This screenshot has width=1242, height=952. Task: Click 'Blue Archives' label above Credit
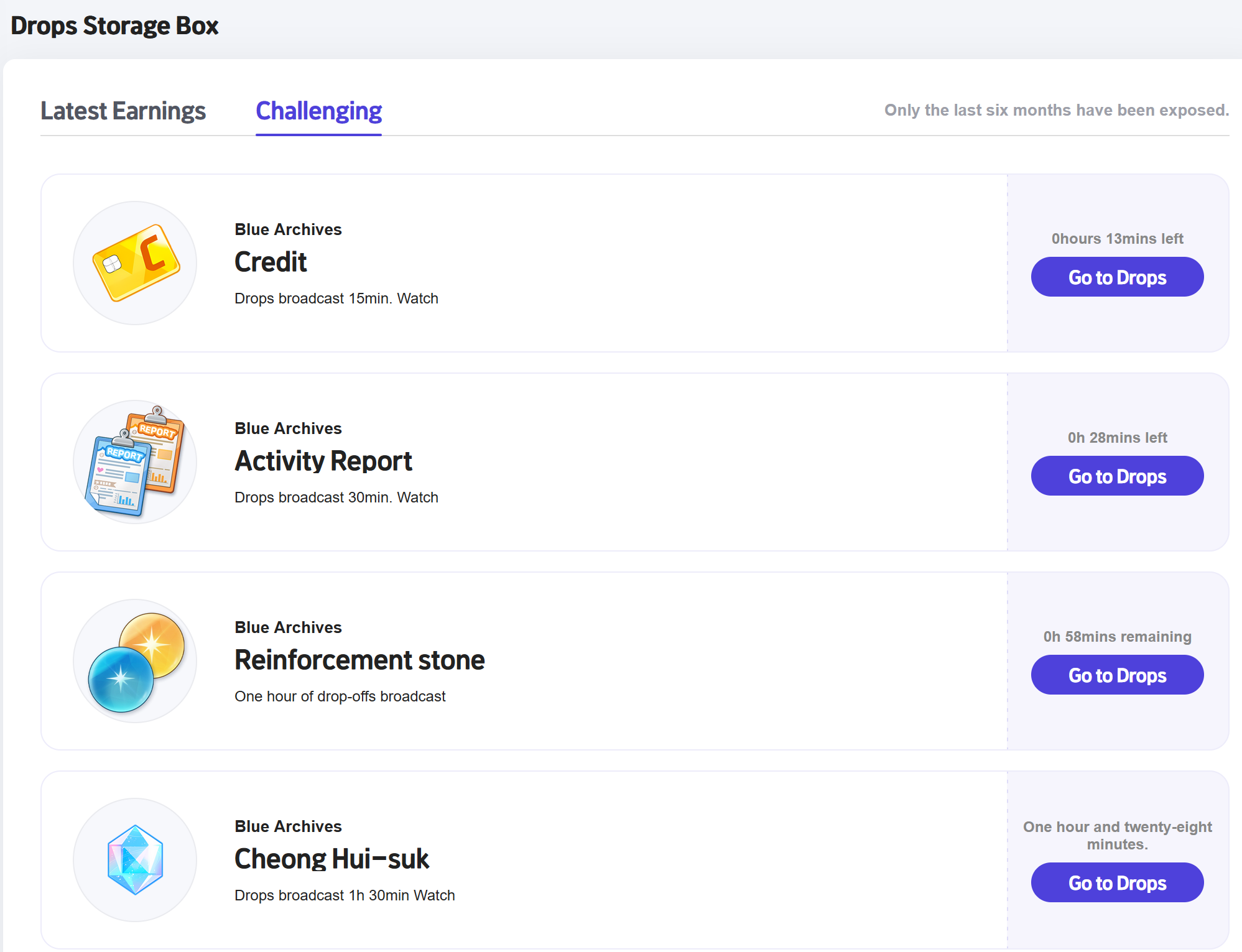click(x=288, y=229)
